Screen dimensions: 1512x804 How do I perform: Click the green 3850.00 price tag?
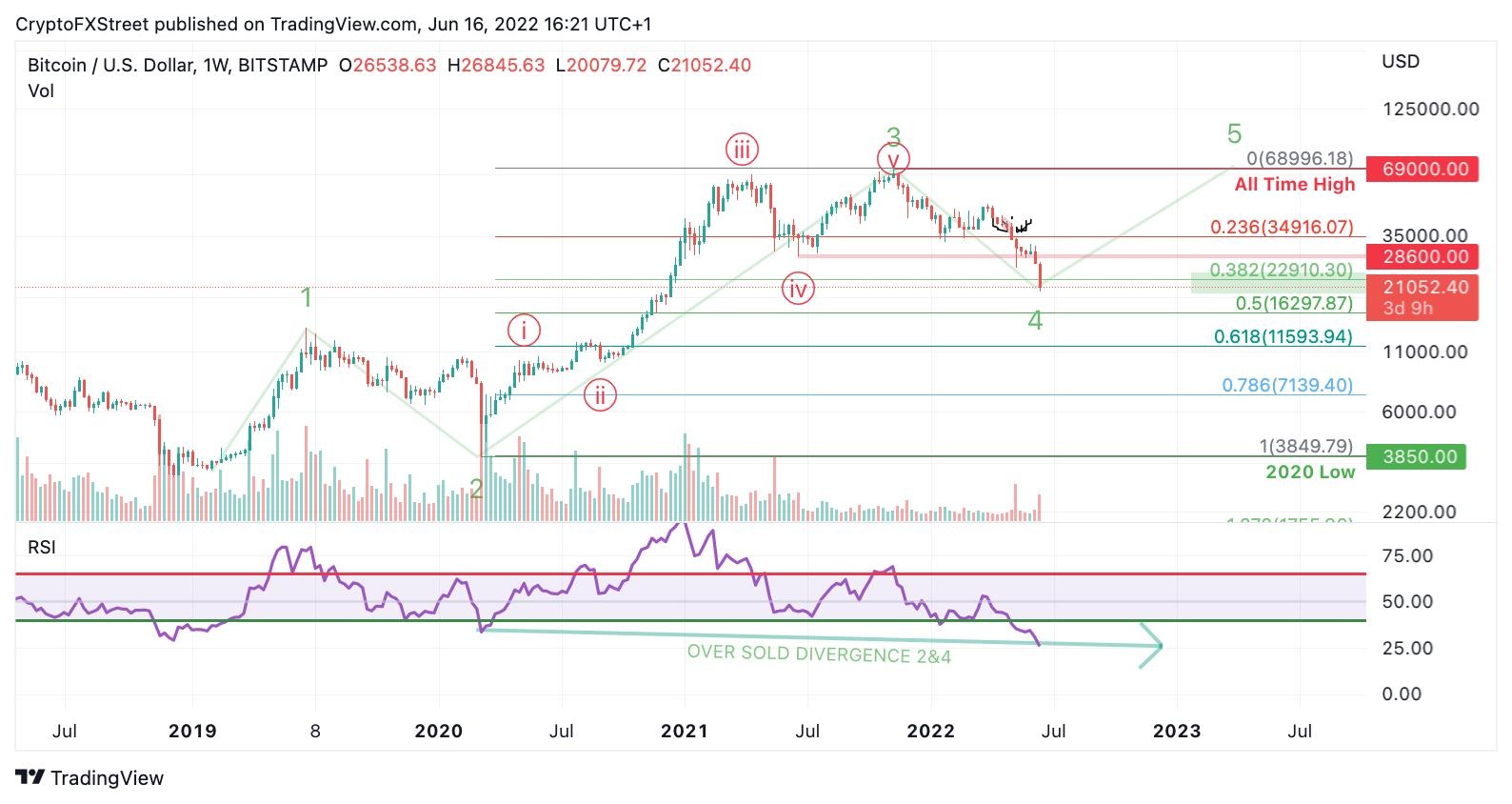tap(1416, 456)
